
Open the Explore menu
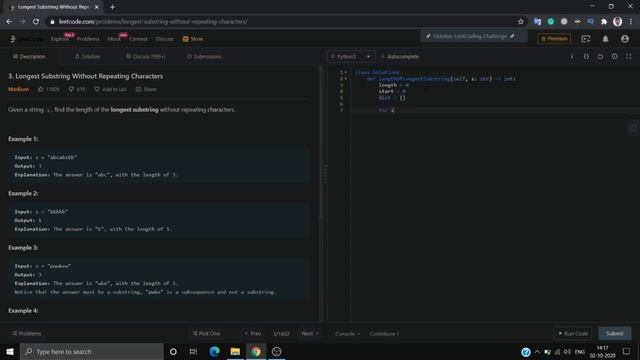60,39
